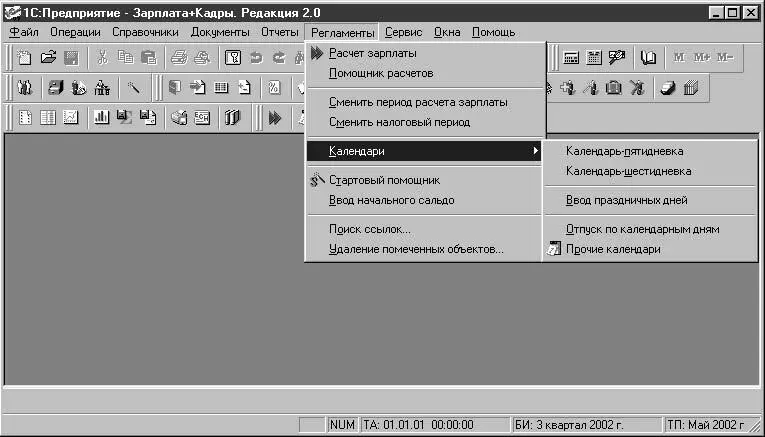Click the ТП: Май 2002 status bar field
Image resolution: width=765 pixels, height=437 pixels.
coord(712,425)
